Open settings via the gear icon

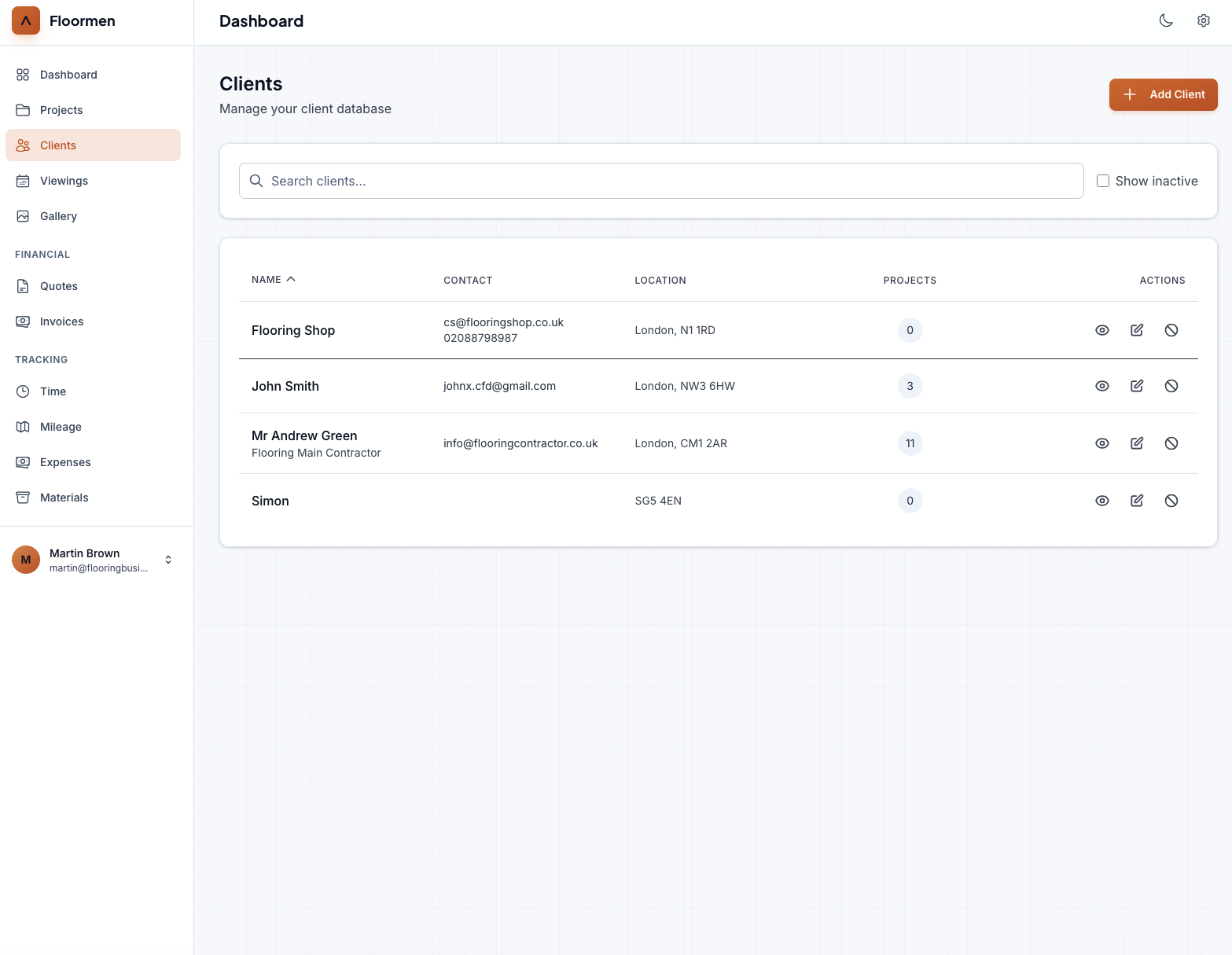point(1204,20)
